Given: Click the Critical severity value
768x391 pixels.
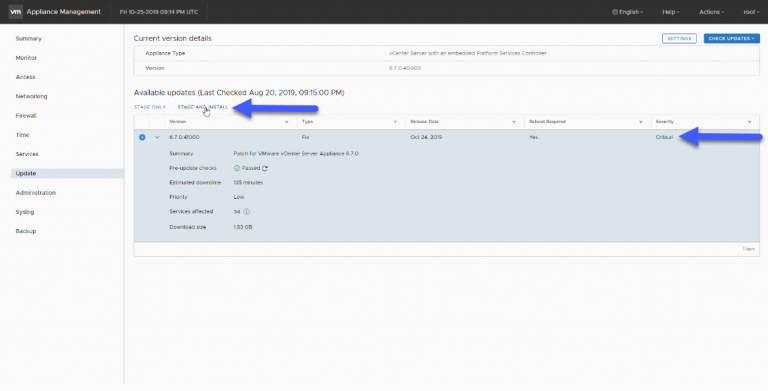Looking at the screenshot, I should [664, 137].
